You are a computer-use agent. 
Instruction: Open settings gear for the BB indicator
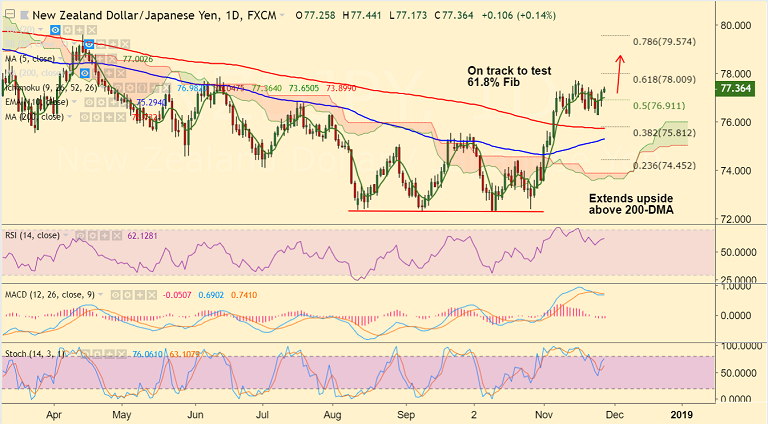(101, 44)
